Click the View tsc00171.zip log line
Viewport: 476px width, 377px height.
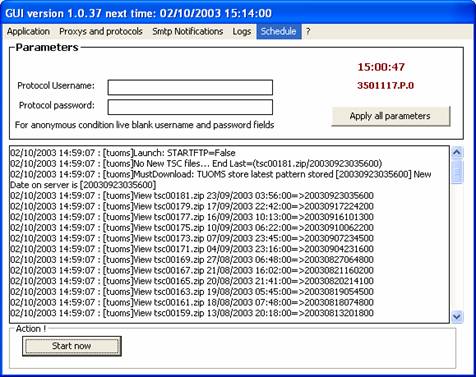(192, 249)
